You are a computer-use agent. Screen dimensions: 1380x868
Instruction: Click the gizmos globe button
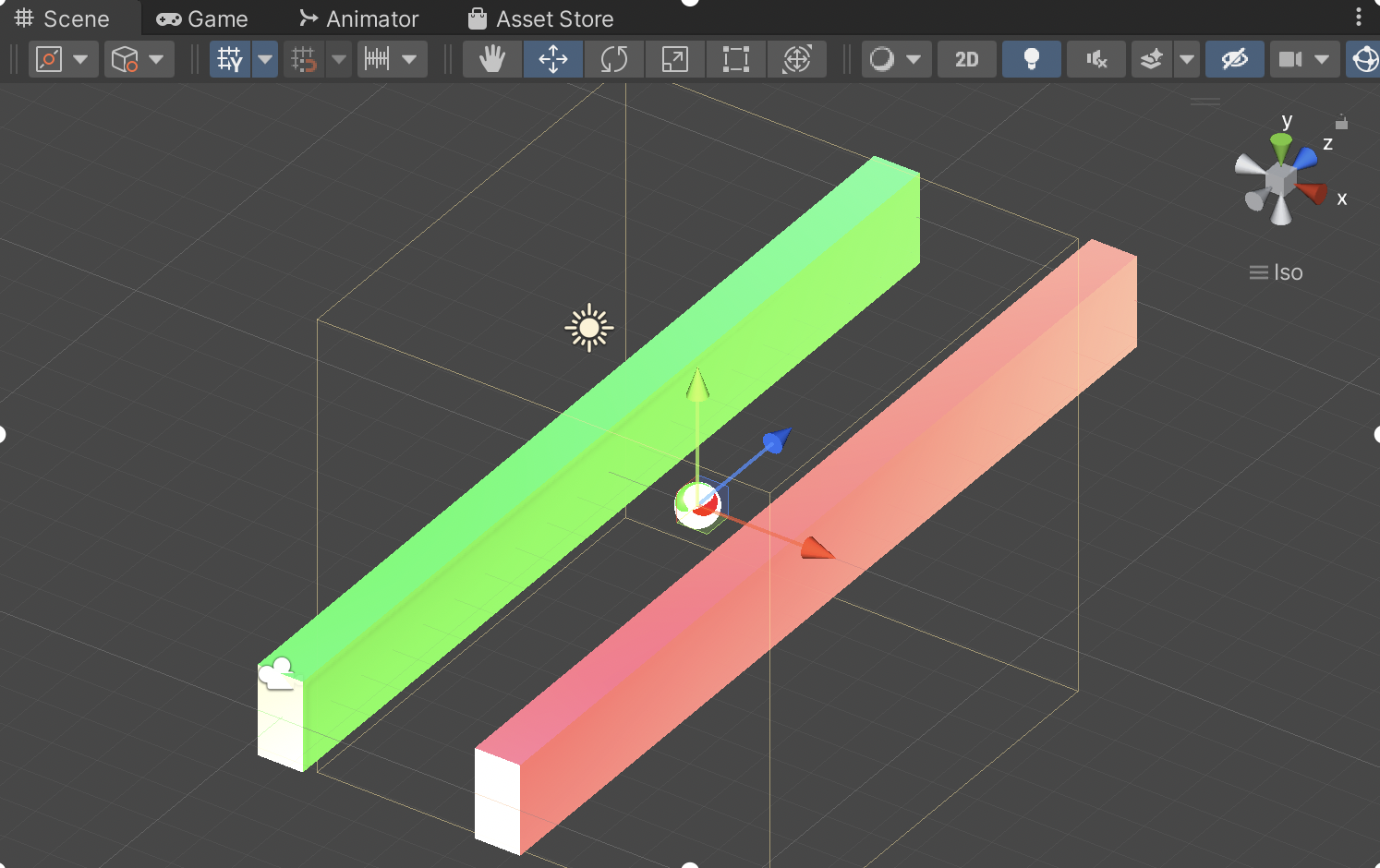[1364, 60]
